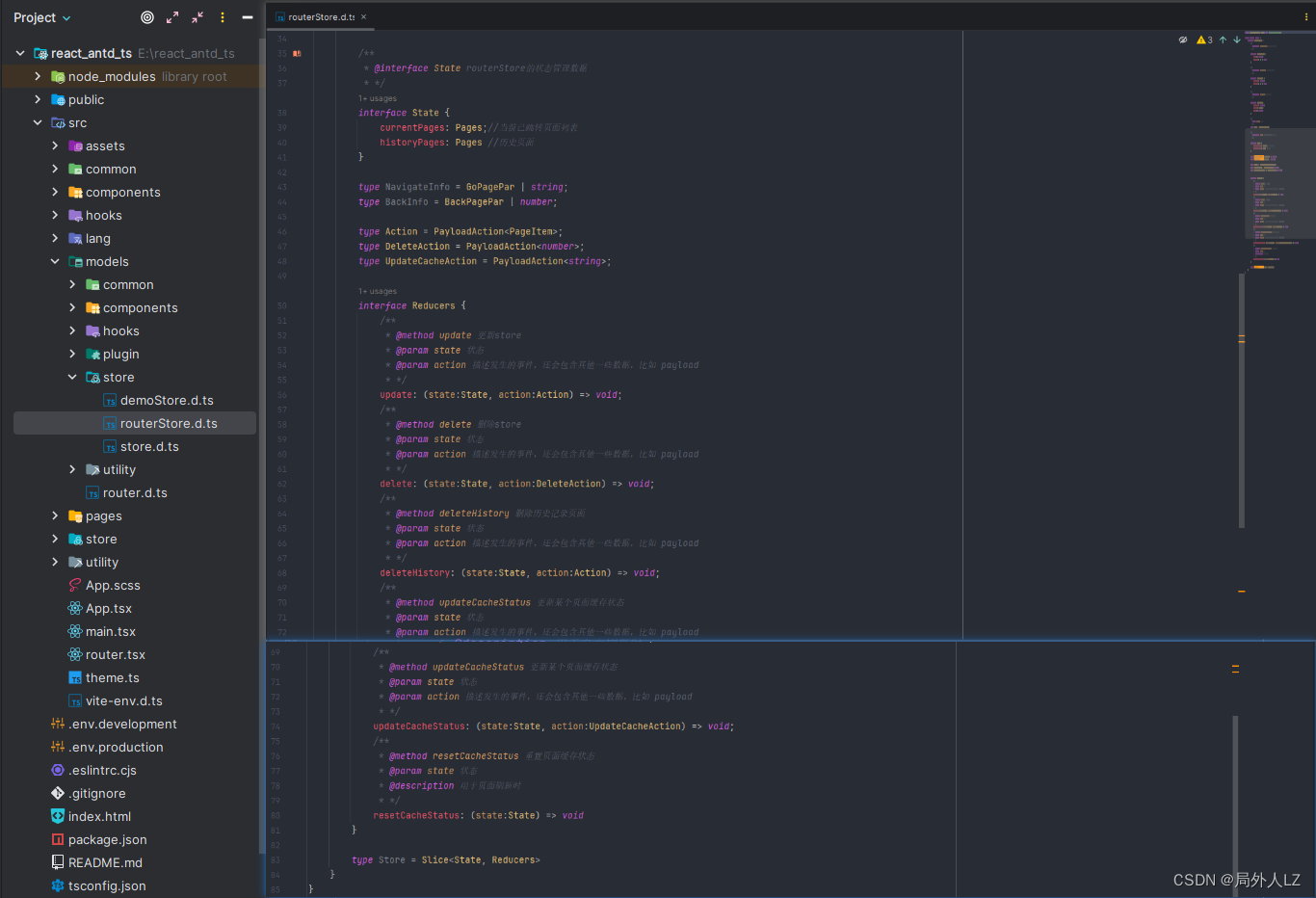Collapse the models store folder chevron
Image resolution: width=1316 pixels, height=898 pixels.
[x=72, y=377]
